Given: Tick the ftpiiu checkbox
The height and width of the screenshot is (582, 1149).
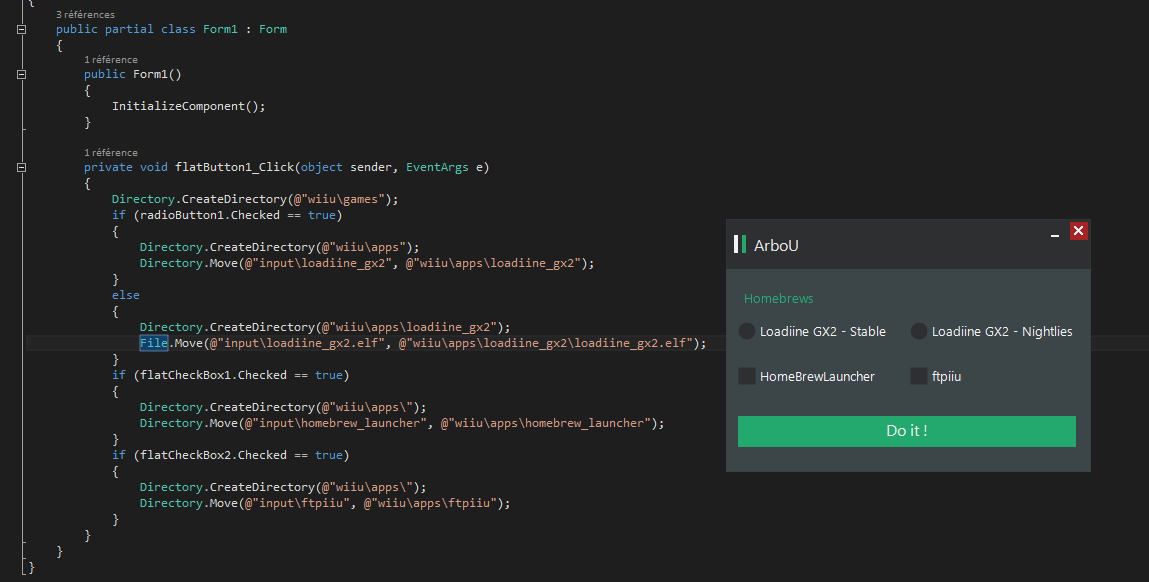Looking at the screenshot, I should pos(919,376).
